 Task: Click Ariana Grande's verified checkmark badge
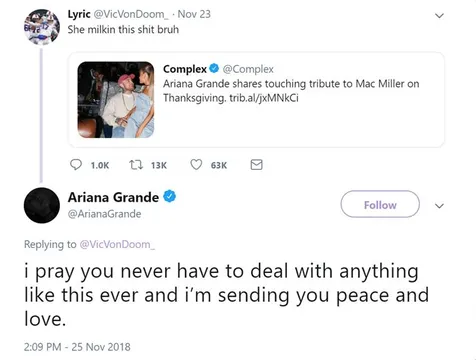click(x=169, y=196)
